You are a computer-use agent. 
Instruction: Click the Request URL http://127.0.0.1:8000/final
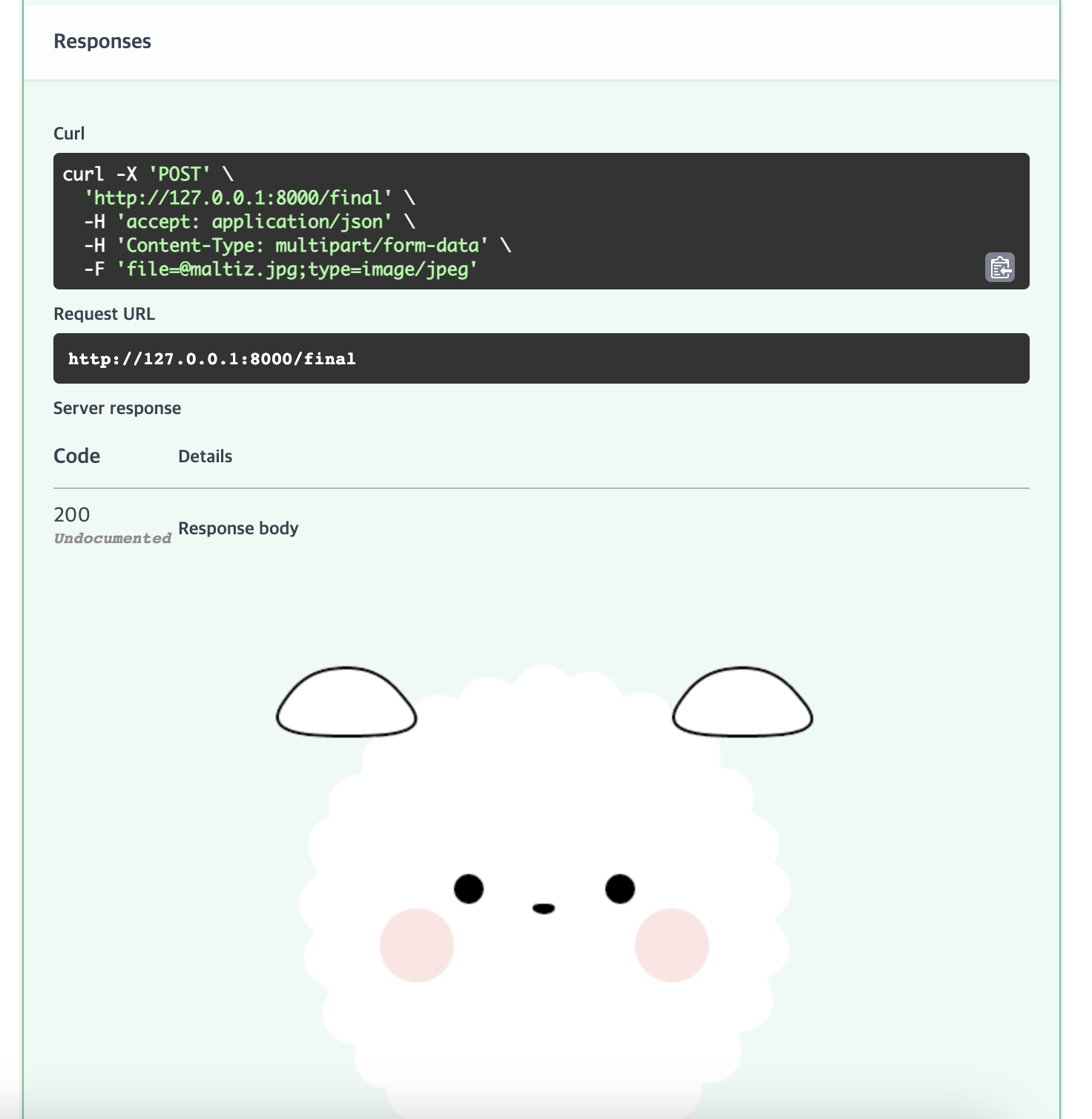click(212, 358)
